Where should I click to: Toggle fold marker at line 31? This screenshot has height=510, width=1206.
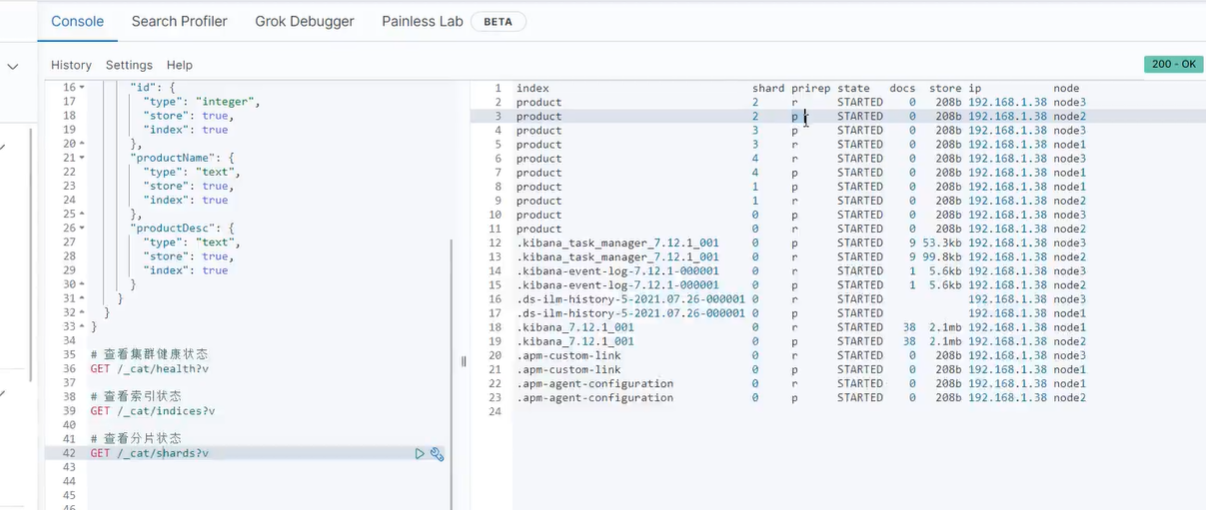point(82,299)
